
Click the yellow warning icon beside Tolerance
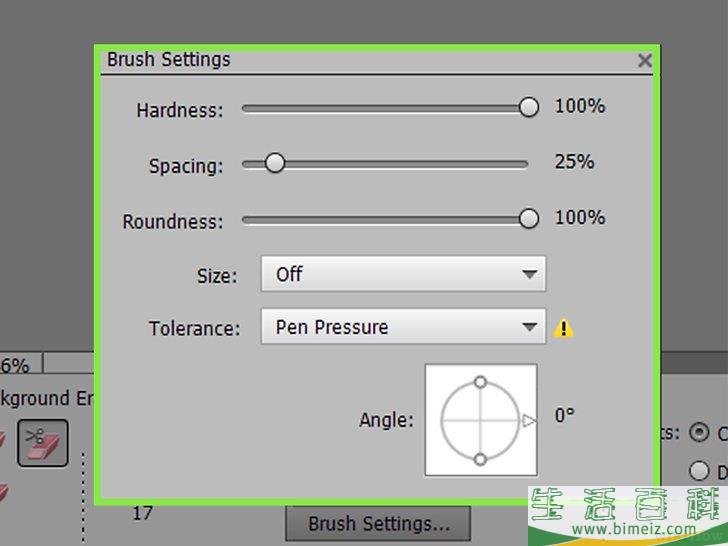pyautogui.click(x=564, y=327)
